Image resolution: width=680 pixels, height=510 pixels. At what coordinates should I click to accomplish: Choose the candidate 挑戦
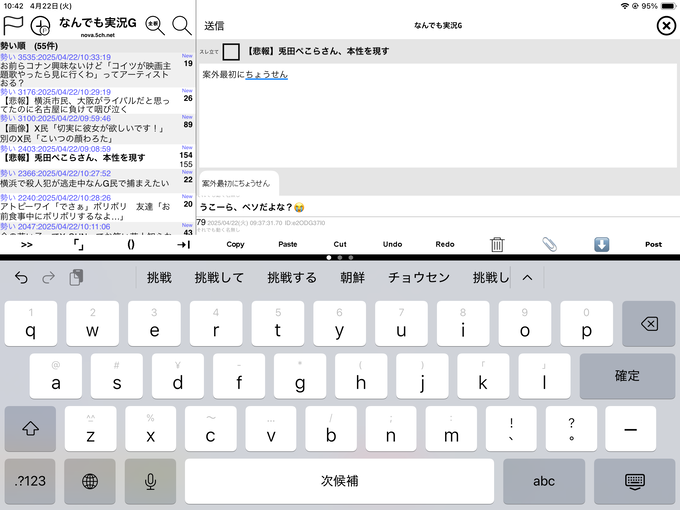click(x=159, y=278)
